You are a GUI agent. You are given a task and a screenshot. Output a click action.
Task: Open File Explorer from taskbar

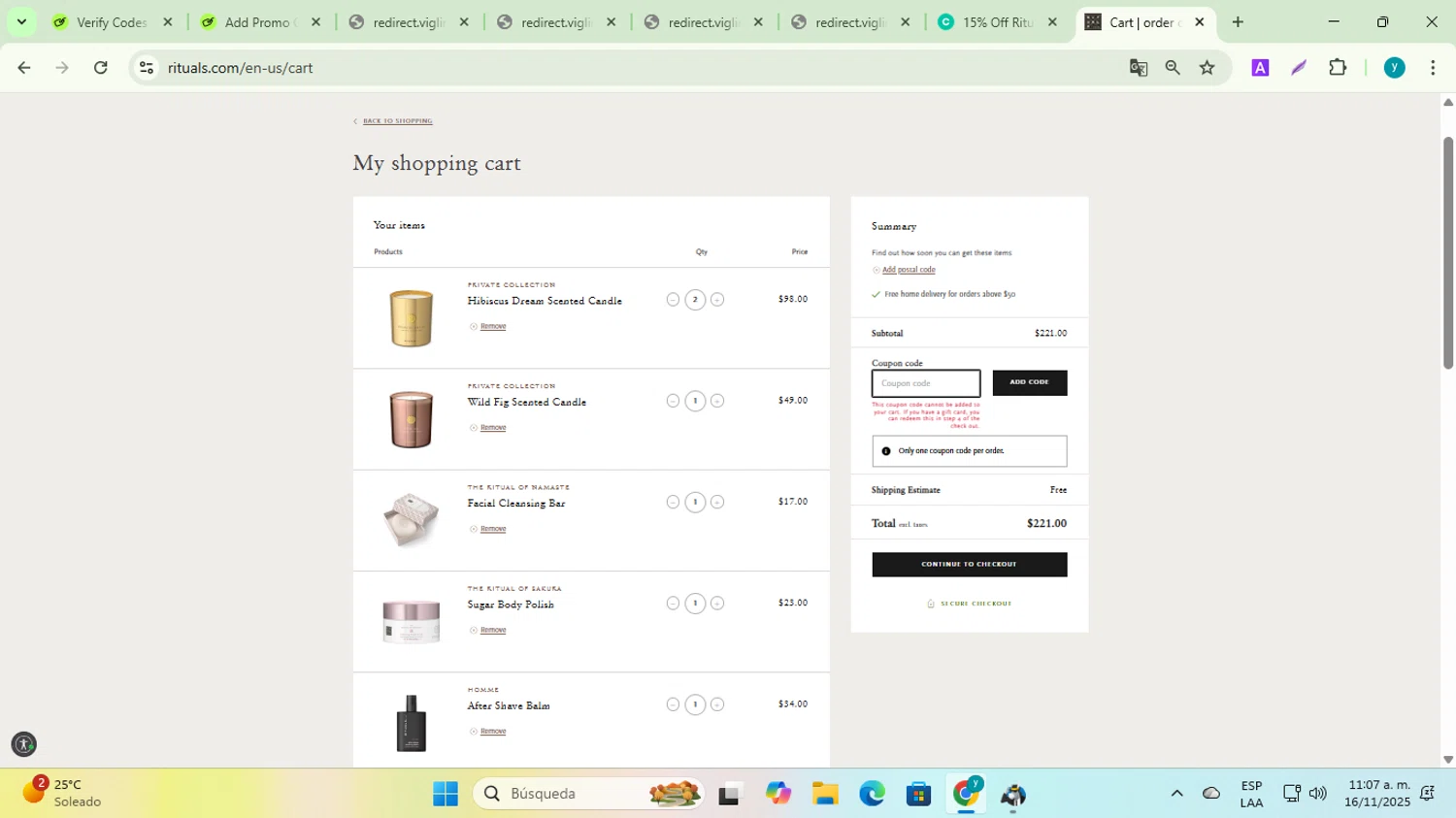825,794
